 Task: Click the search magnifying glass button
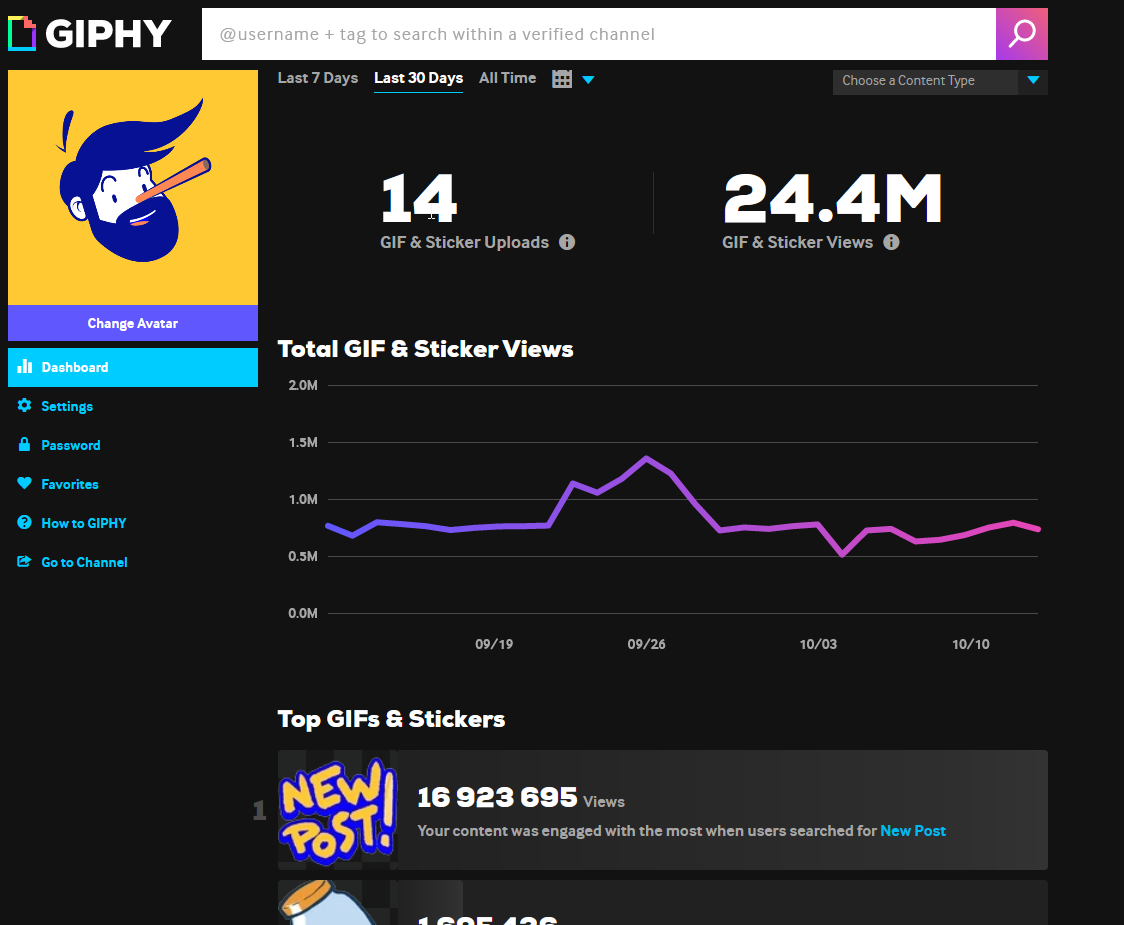[x=1021, y=33]
